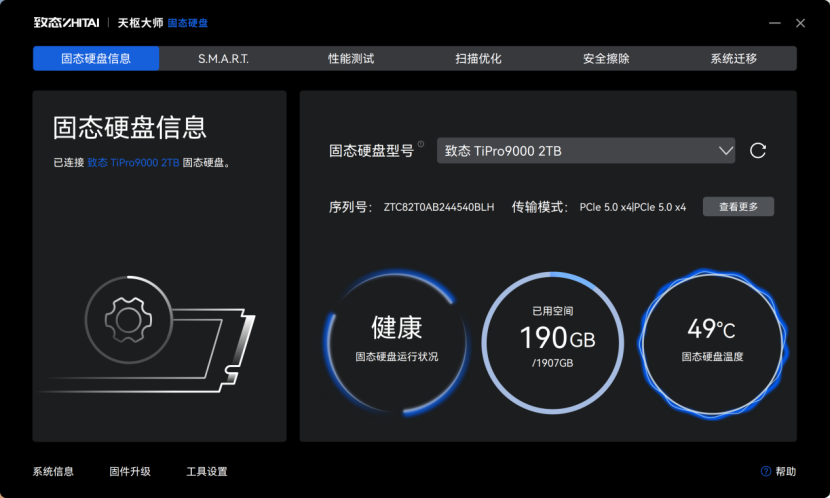
Task: Expand the SSD model dropdown arrow
Action: tap(726, 151)
